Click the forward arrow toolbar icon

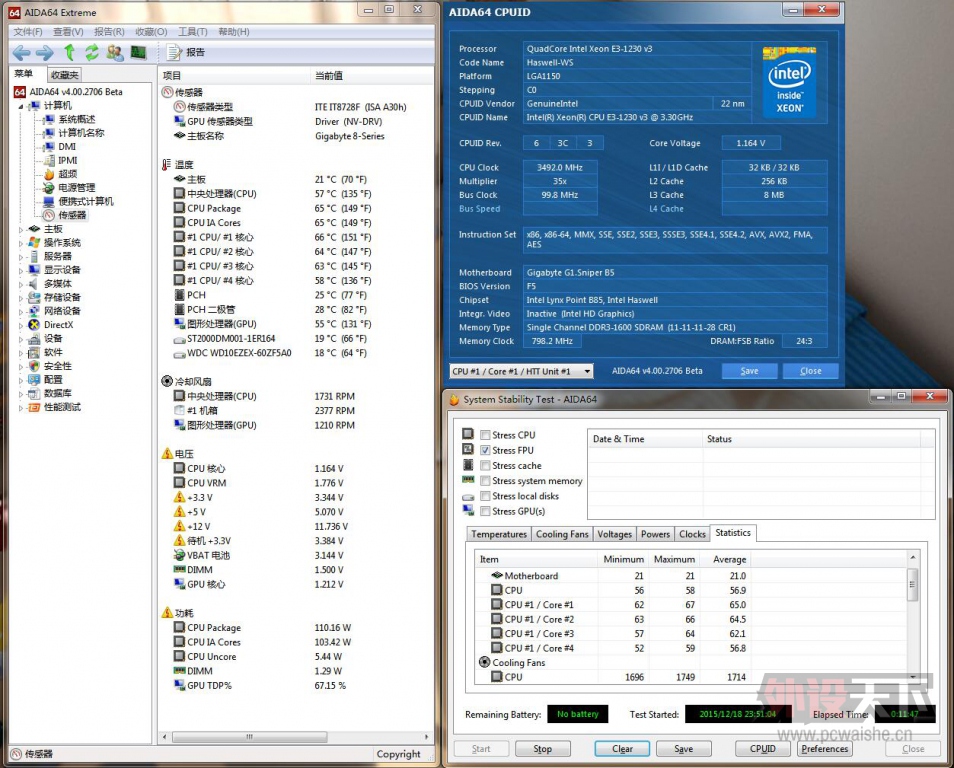pyautogui.click(x=44, y=53)
